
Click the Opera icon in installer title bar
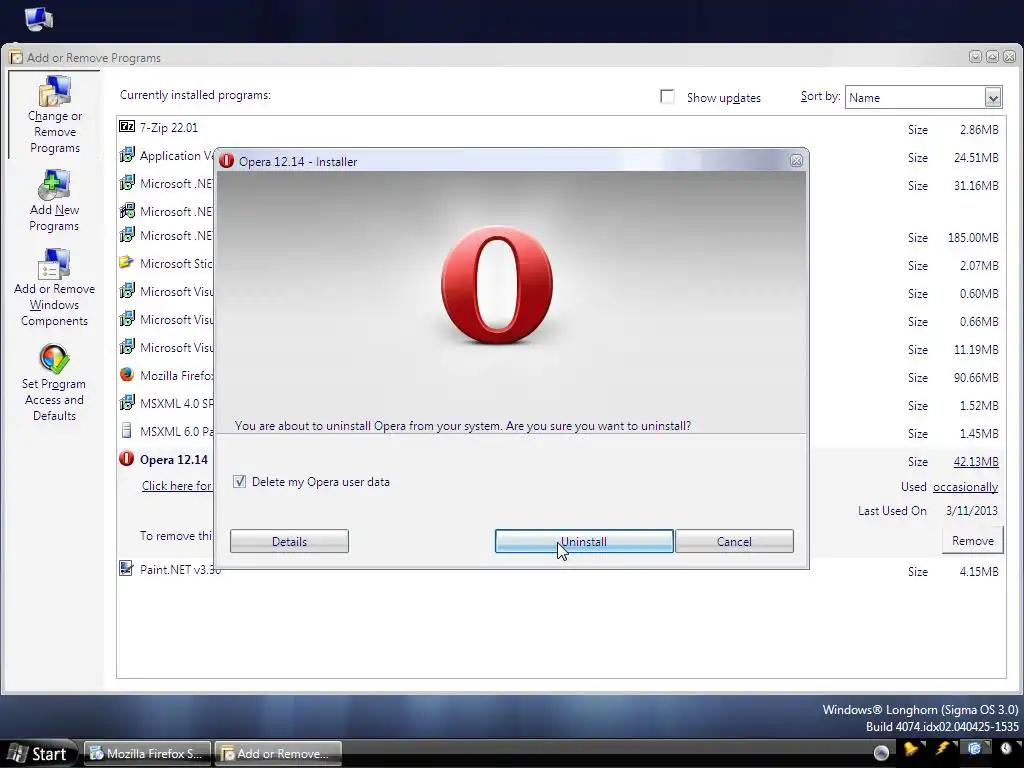pos(226,161)
